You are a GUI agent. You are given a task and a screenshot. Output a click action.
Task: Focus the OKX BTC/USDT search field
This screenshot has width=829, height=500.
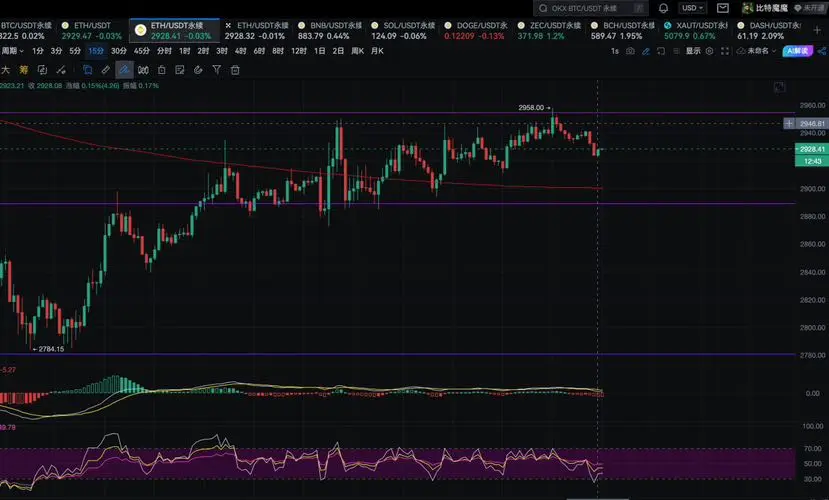pos(591,8)
